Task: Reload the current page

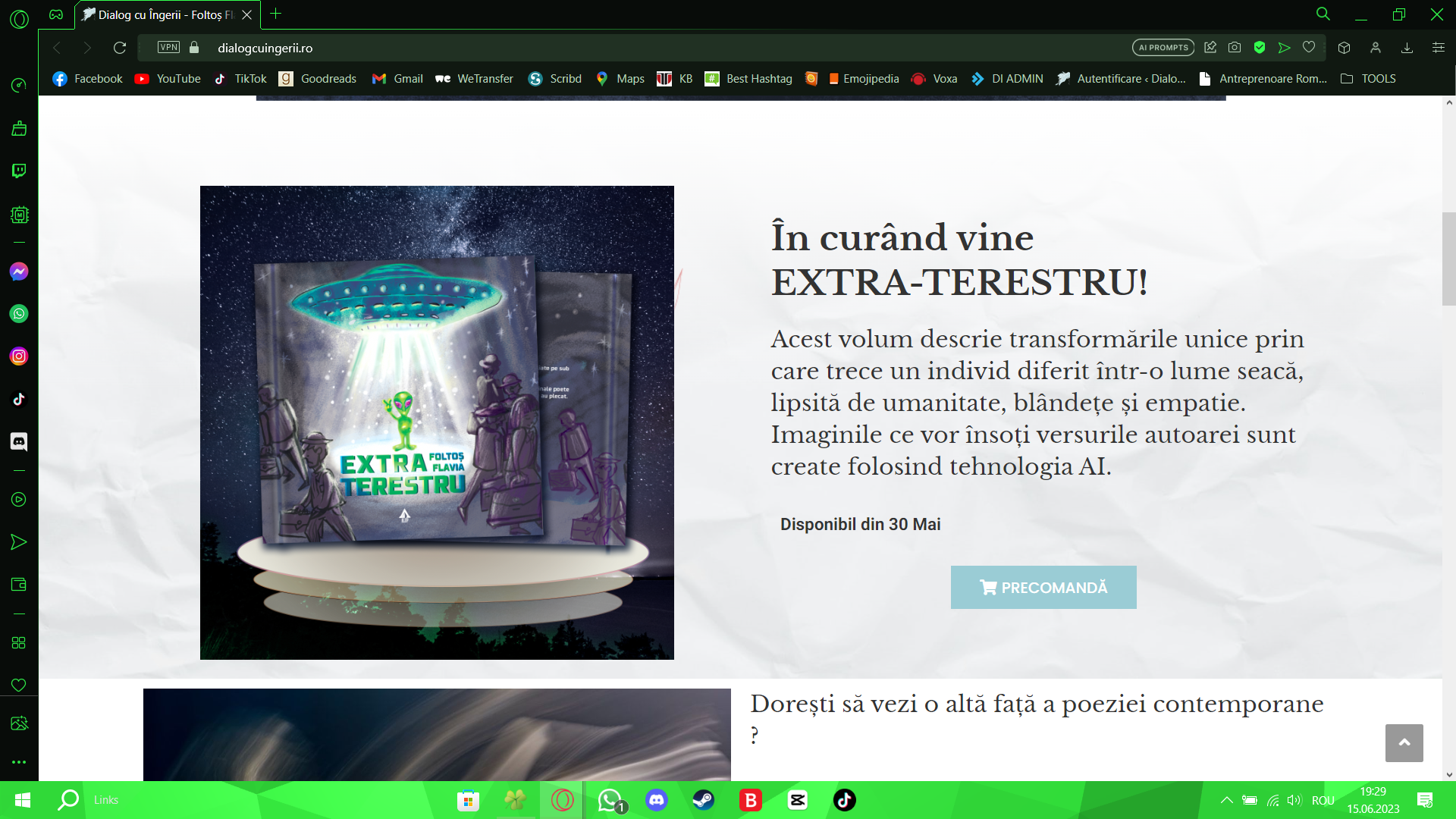Action: pos(120,48)
